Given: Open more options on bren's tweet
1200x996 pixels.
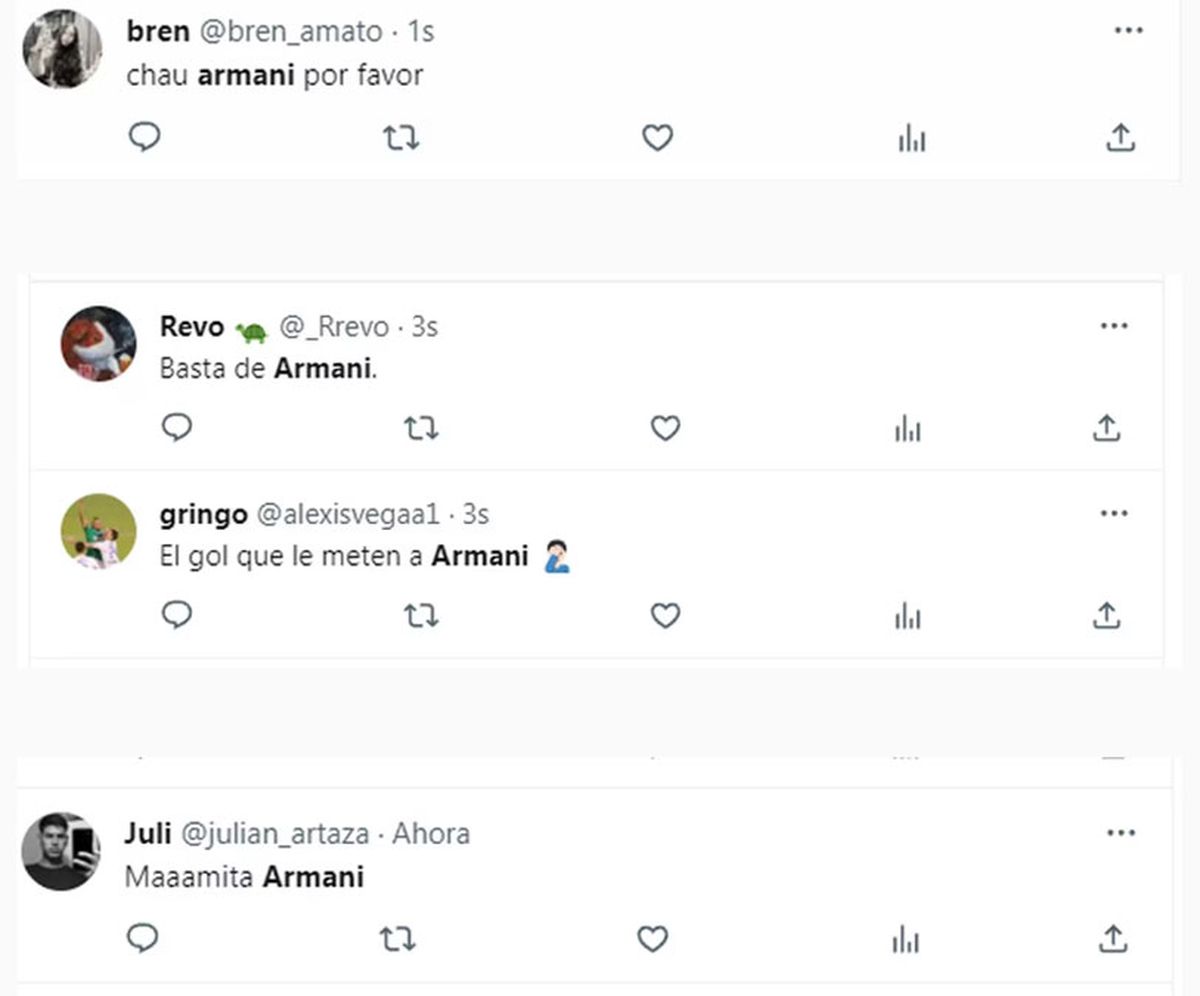Looking at the screenshot, I should (x=1128, y=31).
